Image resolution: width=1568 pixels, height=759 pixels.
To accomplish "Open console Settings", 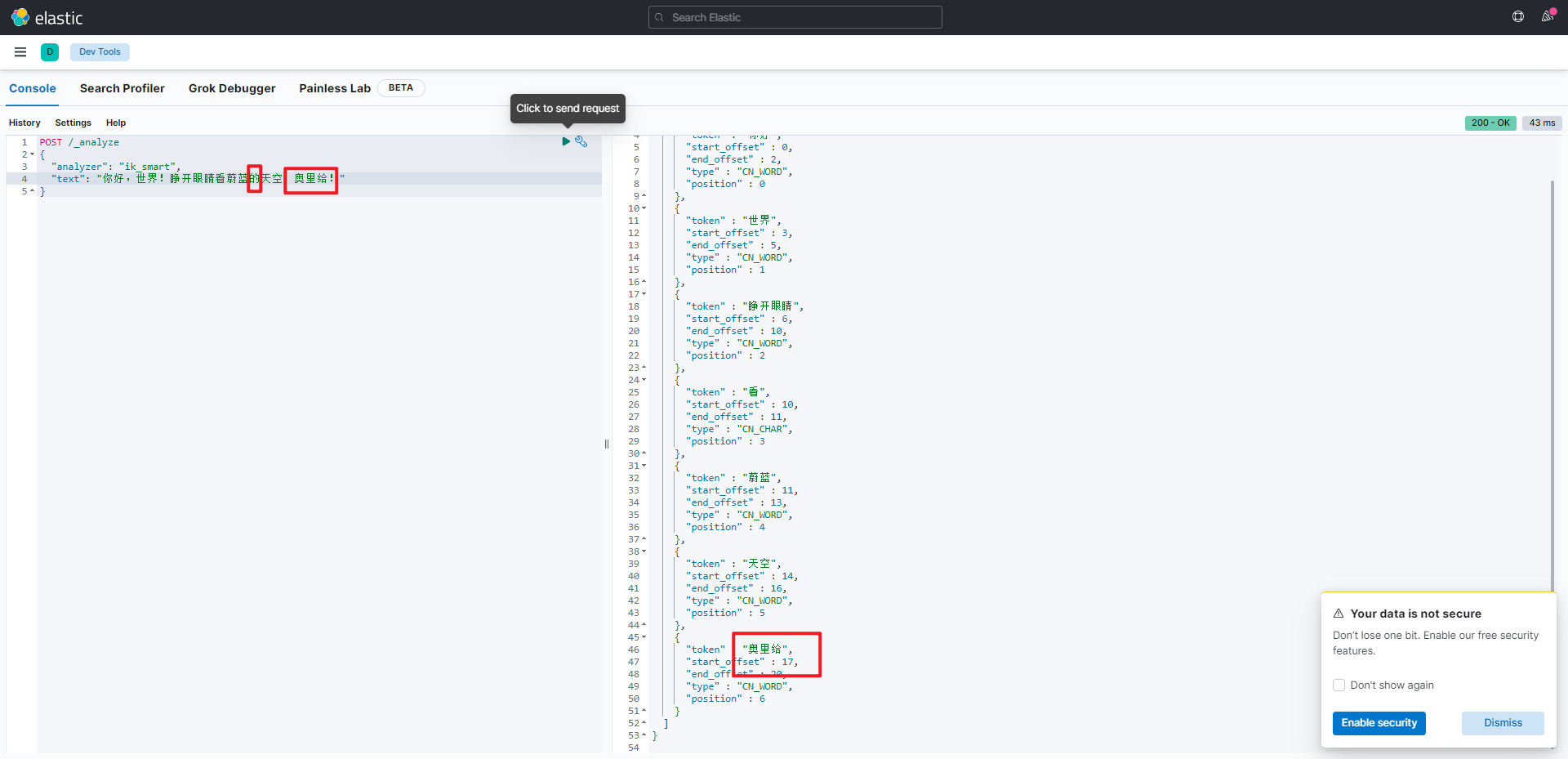I will coord(73,123).
